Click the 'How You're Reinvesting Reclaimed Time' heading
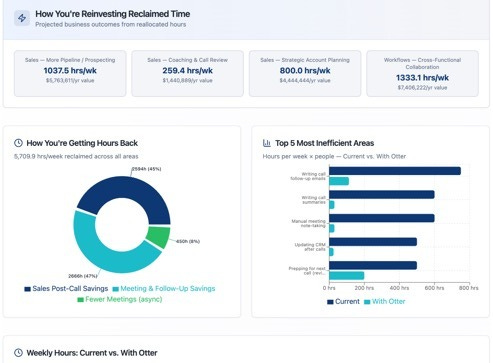Viewport: 493px width, 363px height. tap(113, 14)
